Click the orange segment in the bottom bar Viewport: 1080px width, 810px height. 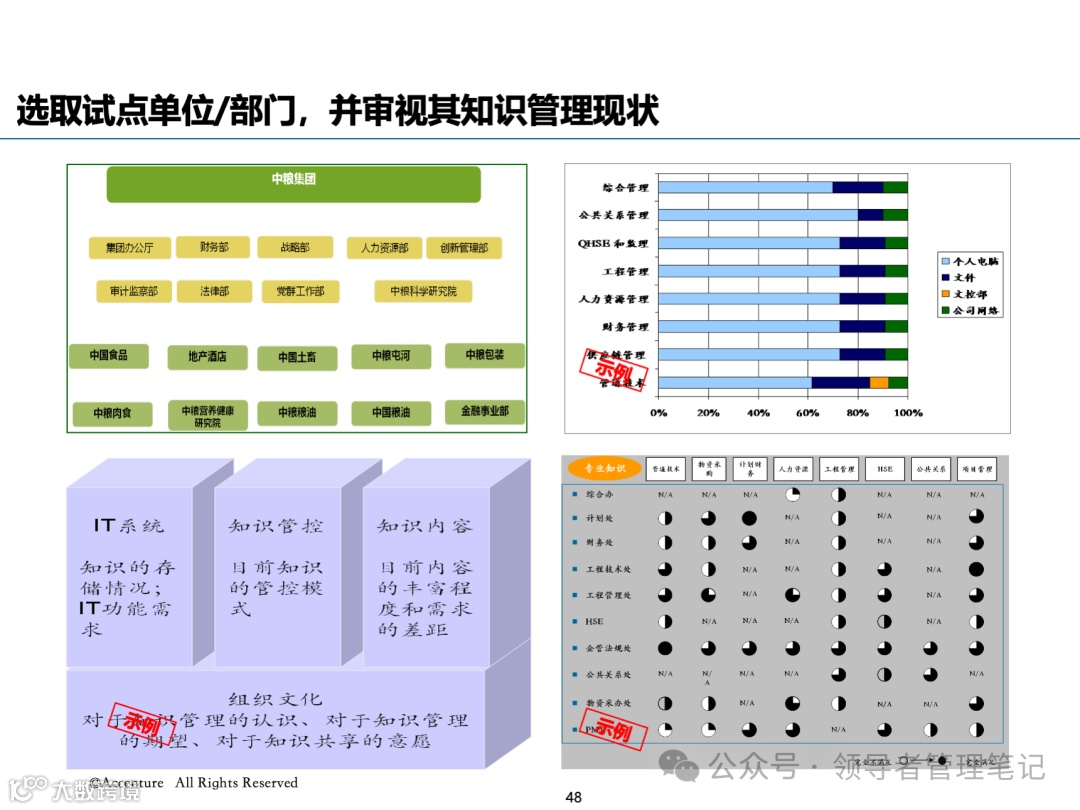pyautogui.click(x=879, y=383)
